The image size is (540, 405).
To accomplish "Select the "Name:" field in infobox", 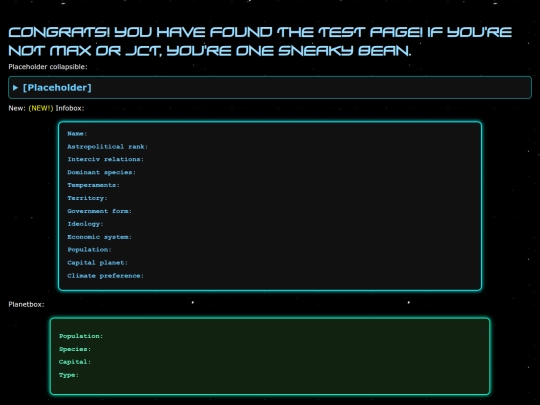I will [77, 134].
